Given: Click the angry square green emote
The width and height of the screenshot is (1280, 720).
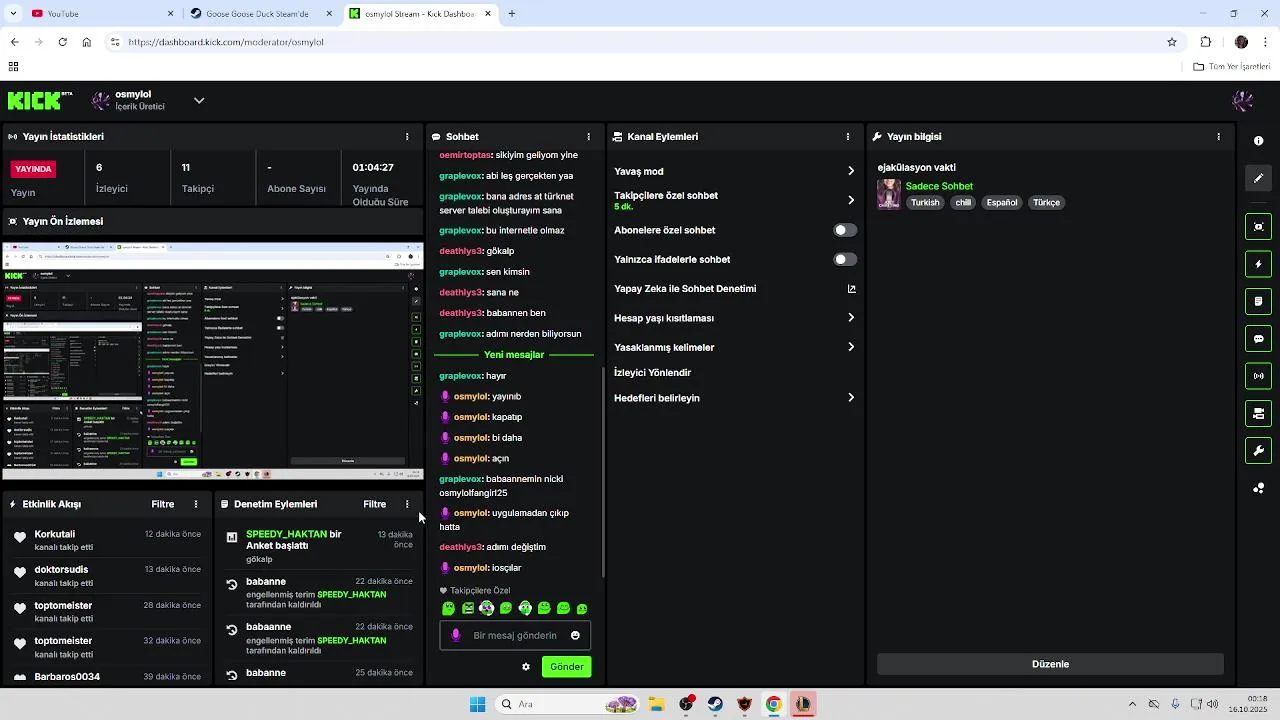Looking at the screenshot, I should (467, 608).
